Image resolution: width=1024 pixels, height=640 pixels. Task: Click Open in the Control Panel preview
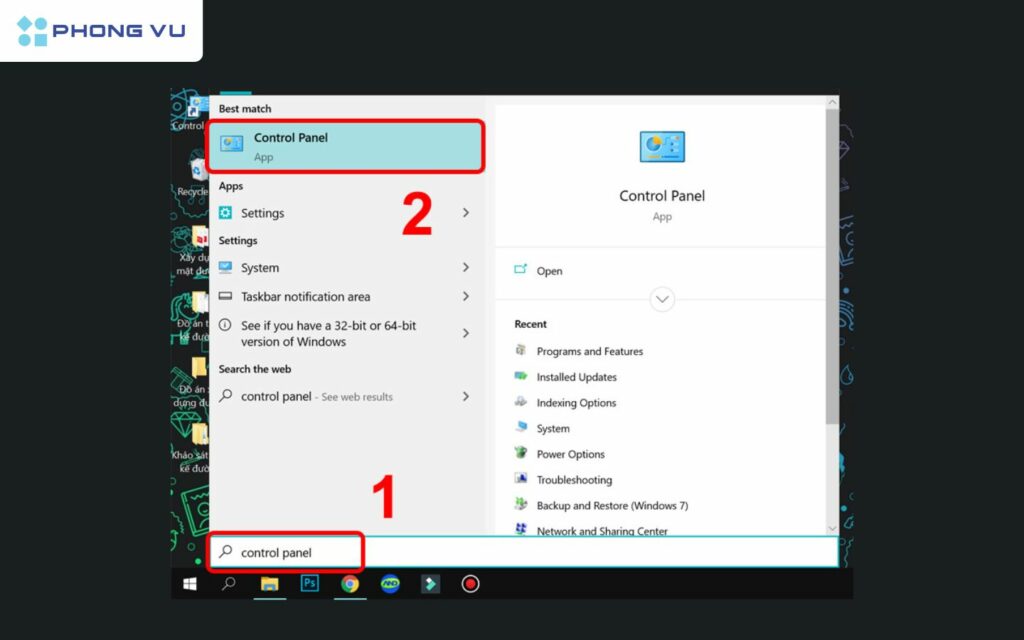tap(549, 271)
